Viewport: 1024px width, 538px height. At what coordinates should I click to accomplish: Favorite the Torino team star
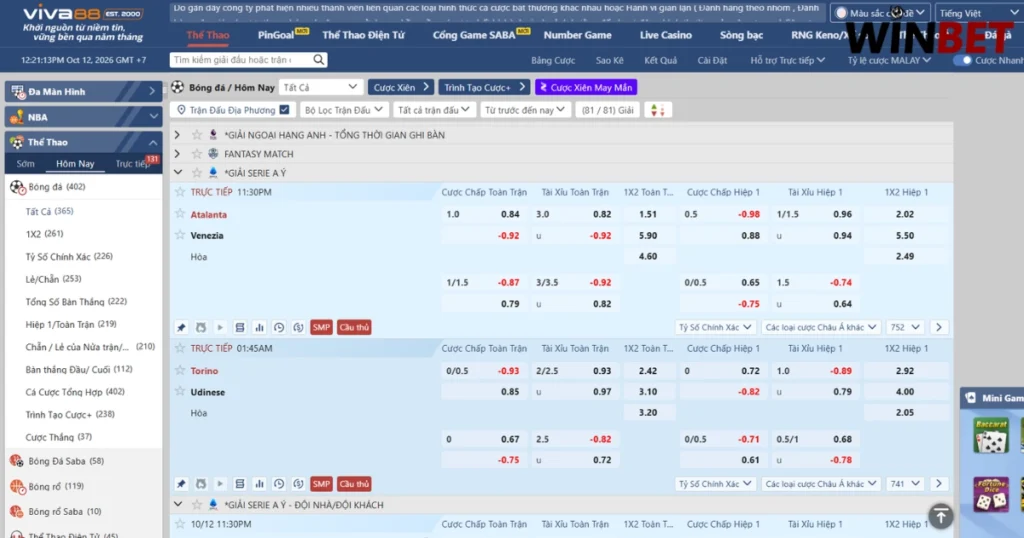180,370
